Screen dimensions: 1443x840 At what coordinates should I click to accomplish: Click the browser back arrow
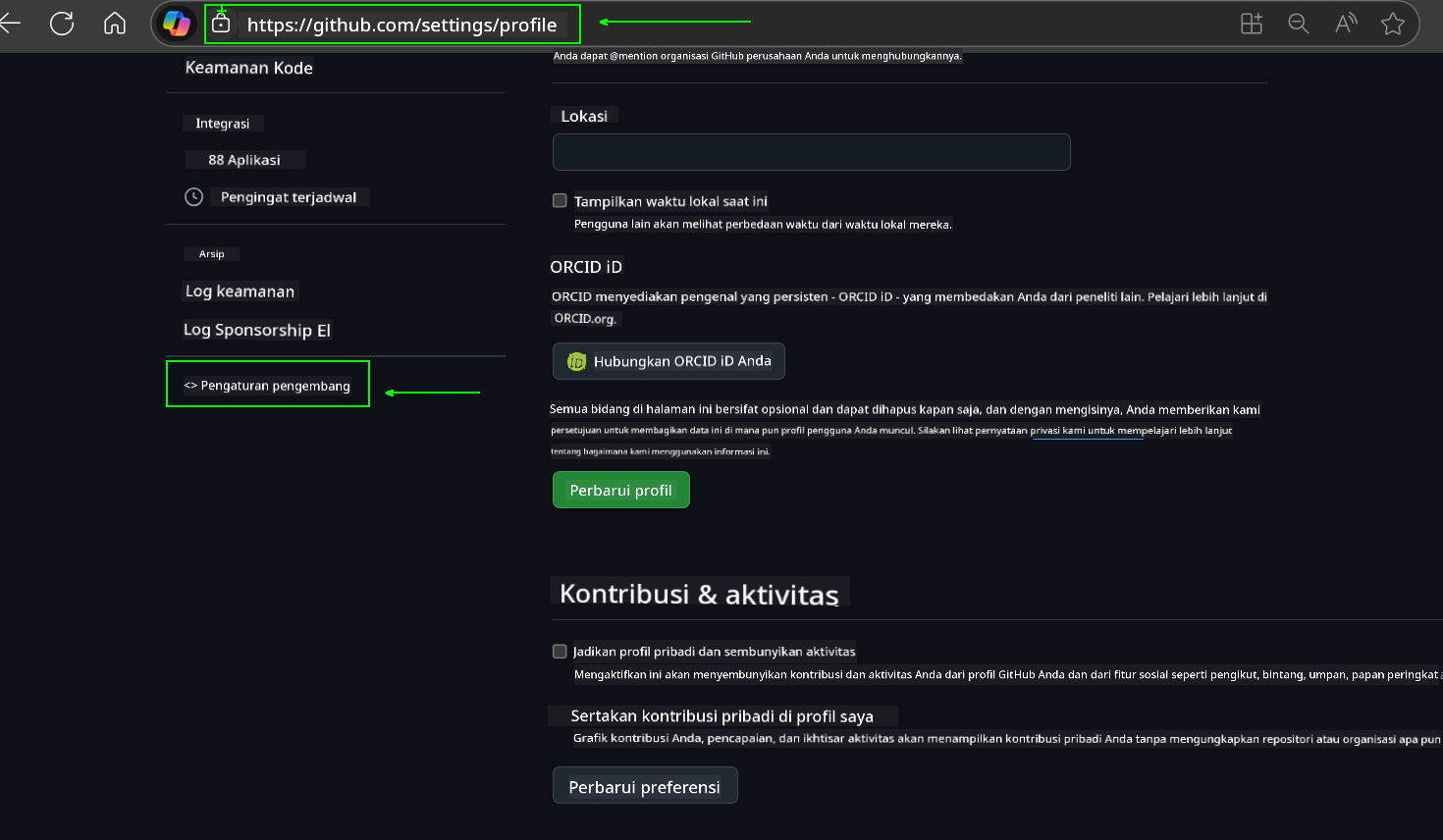(10, 24)
